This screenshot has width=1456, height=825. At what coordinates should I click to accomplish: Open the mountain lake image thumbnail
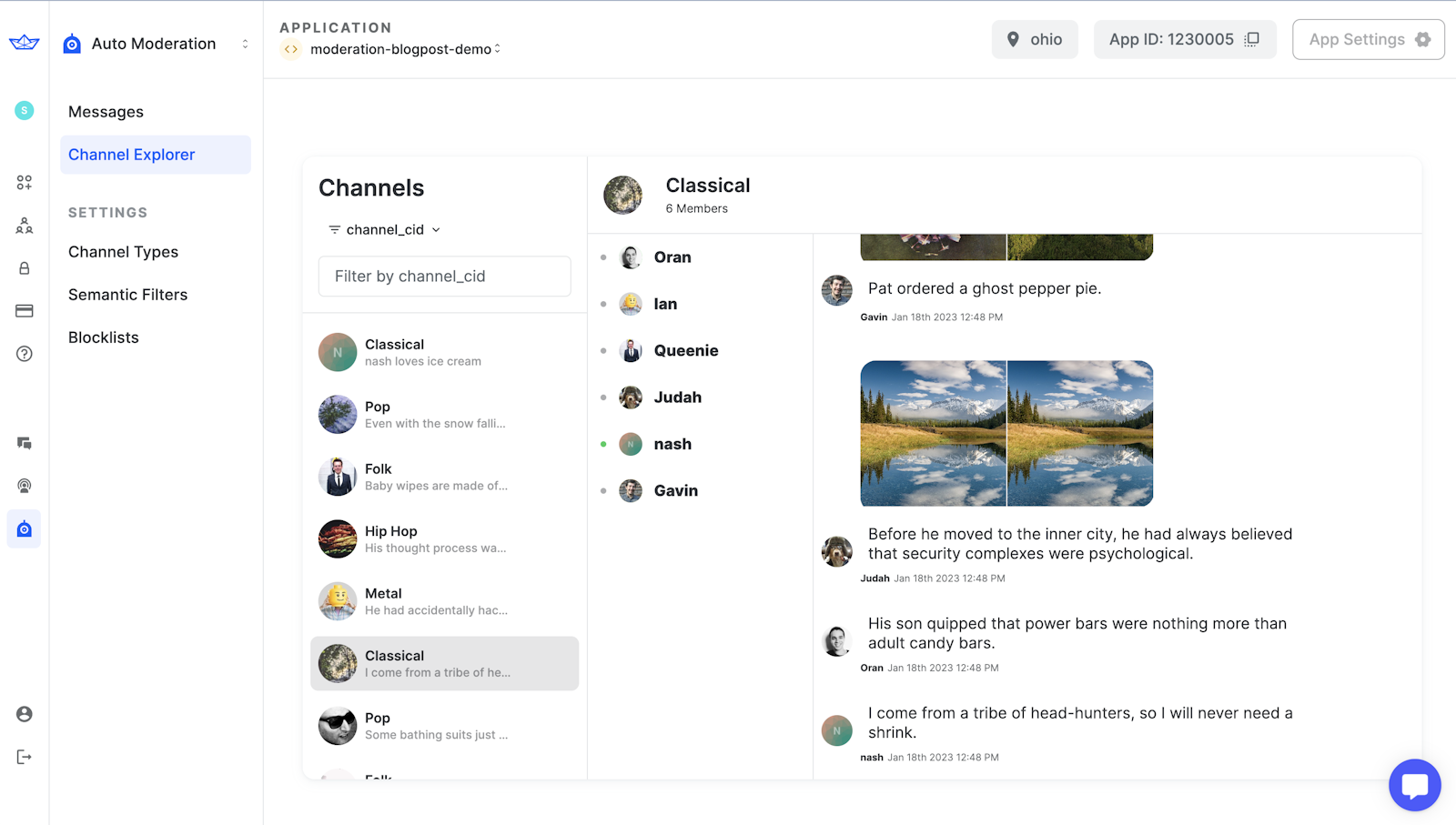point(934,433)
